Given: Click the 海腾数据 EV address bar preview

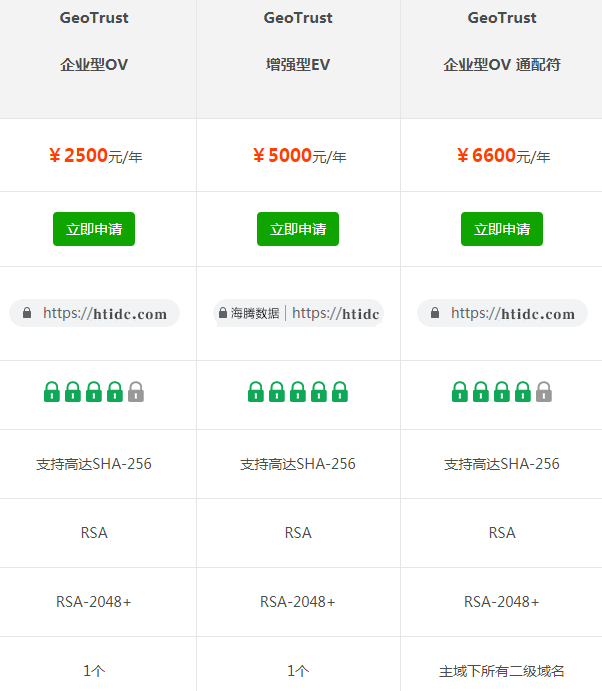Looking at the screenshot, I should tap(298, 313).
